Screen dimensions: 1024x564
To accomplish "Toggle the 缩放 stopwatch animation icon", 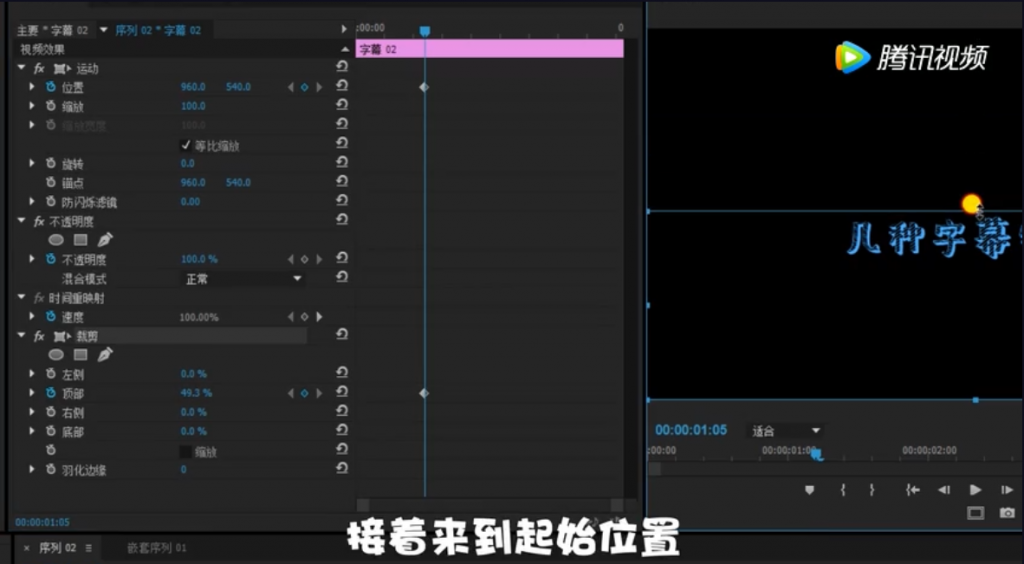I will pyautogui.click(x=51, y=106).
